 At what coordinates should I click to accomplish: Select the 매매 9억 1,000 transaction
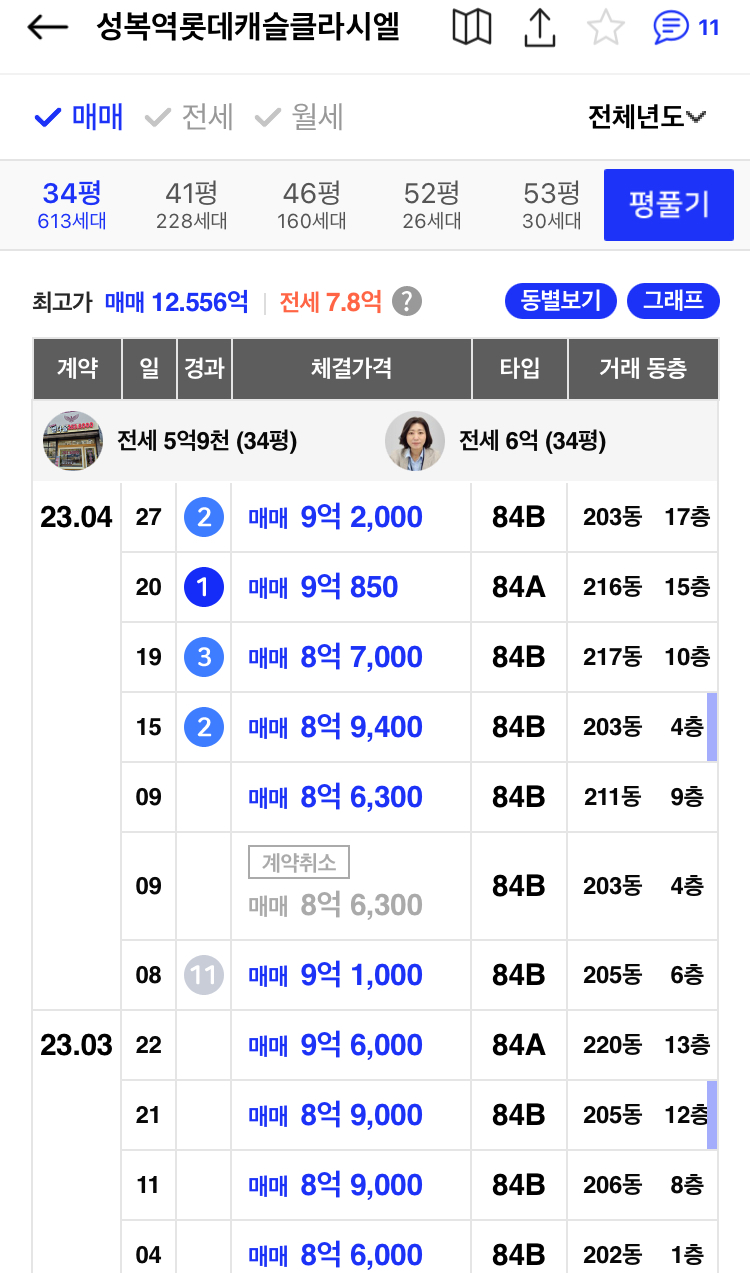coord(336,975)
